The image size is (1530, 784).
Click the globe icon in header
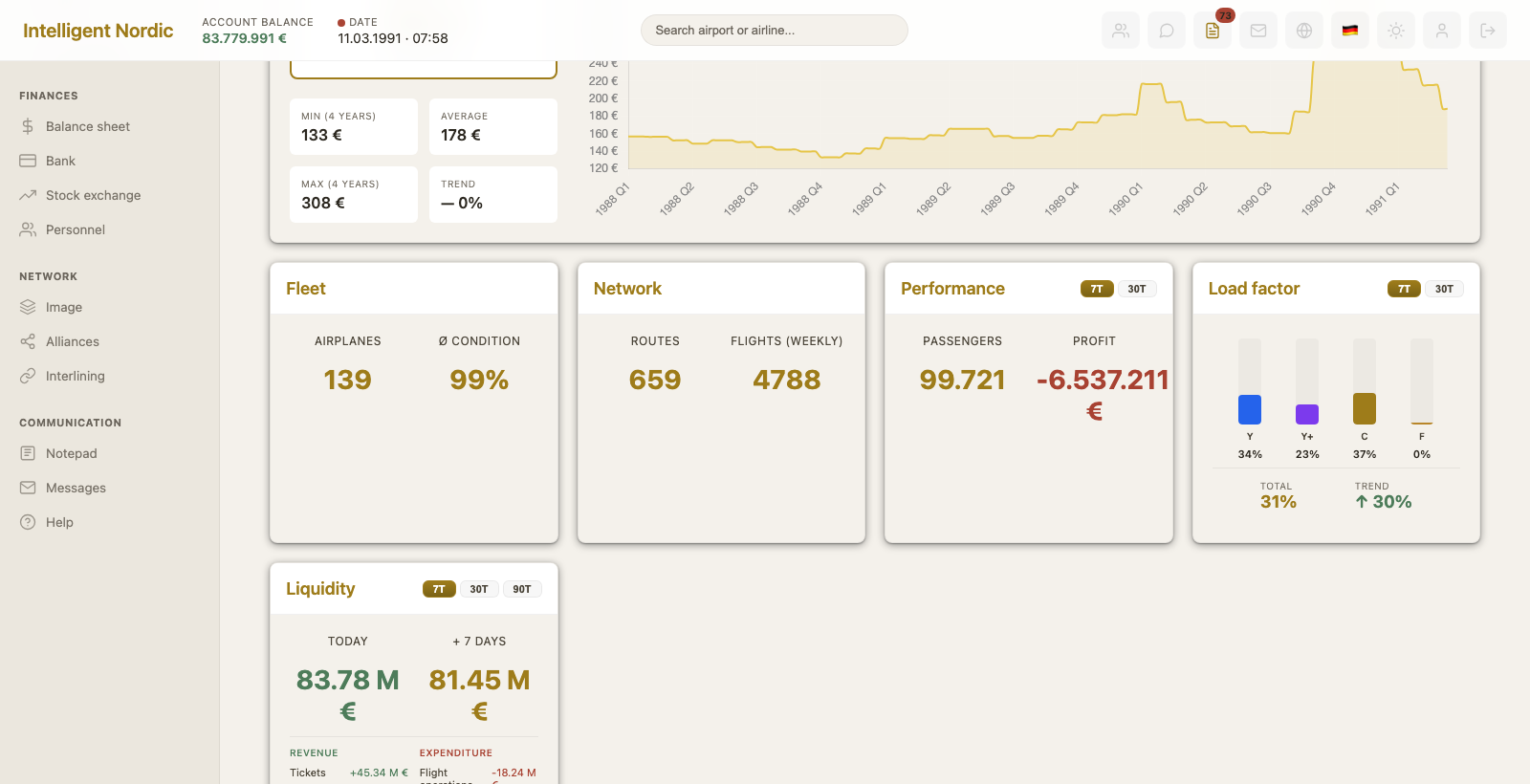pos(1304,31)
